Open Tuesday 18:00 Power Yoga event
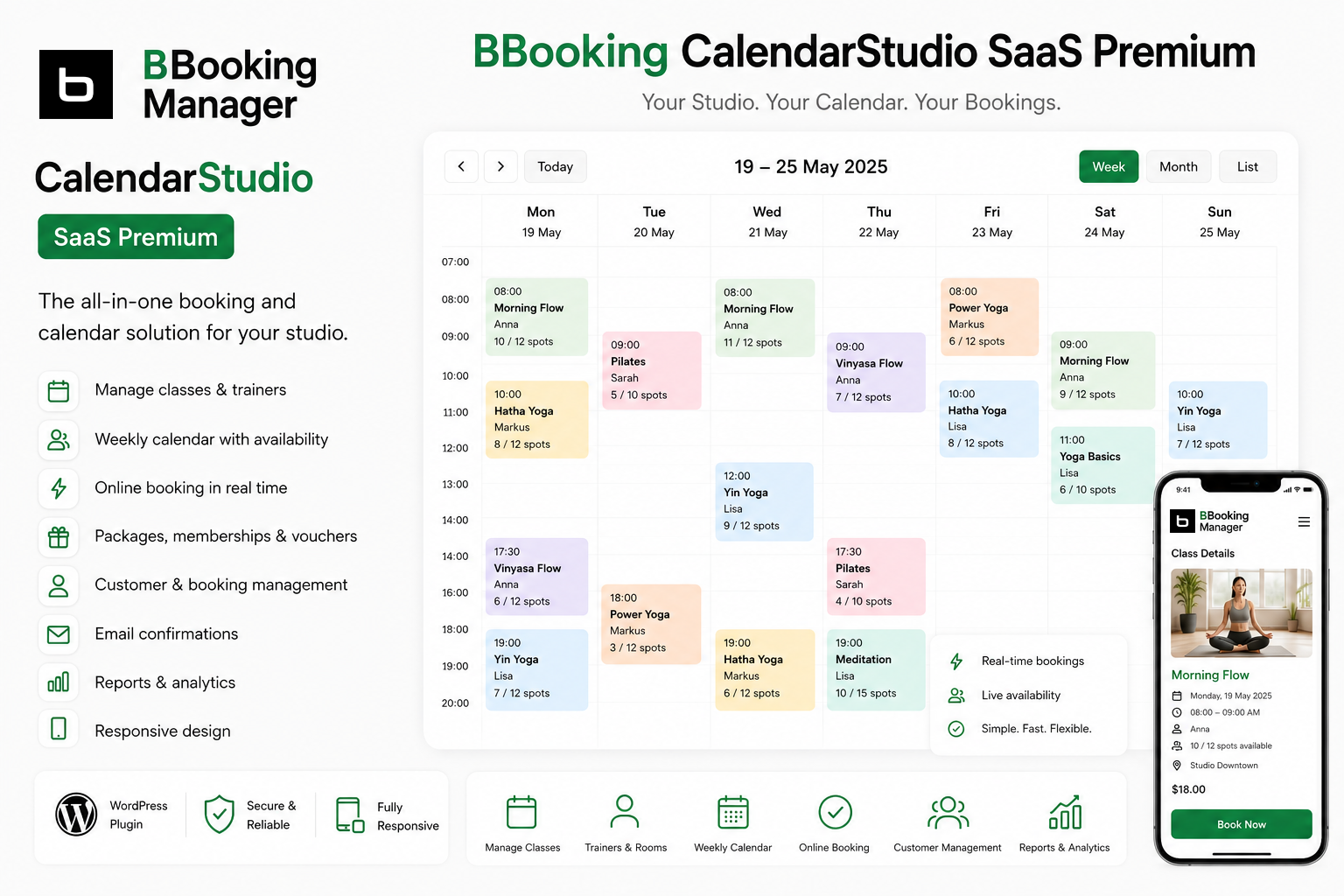The height and width of the screenshot is (896, 1344). [x=651, y=624]
